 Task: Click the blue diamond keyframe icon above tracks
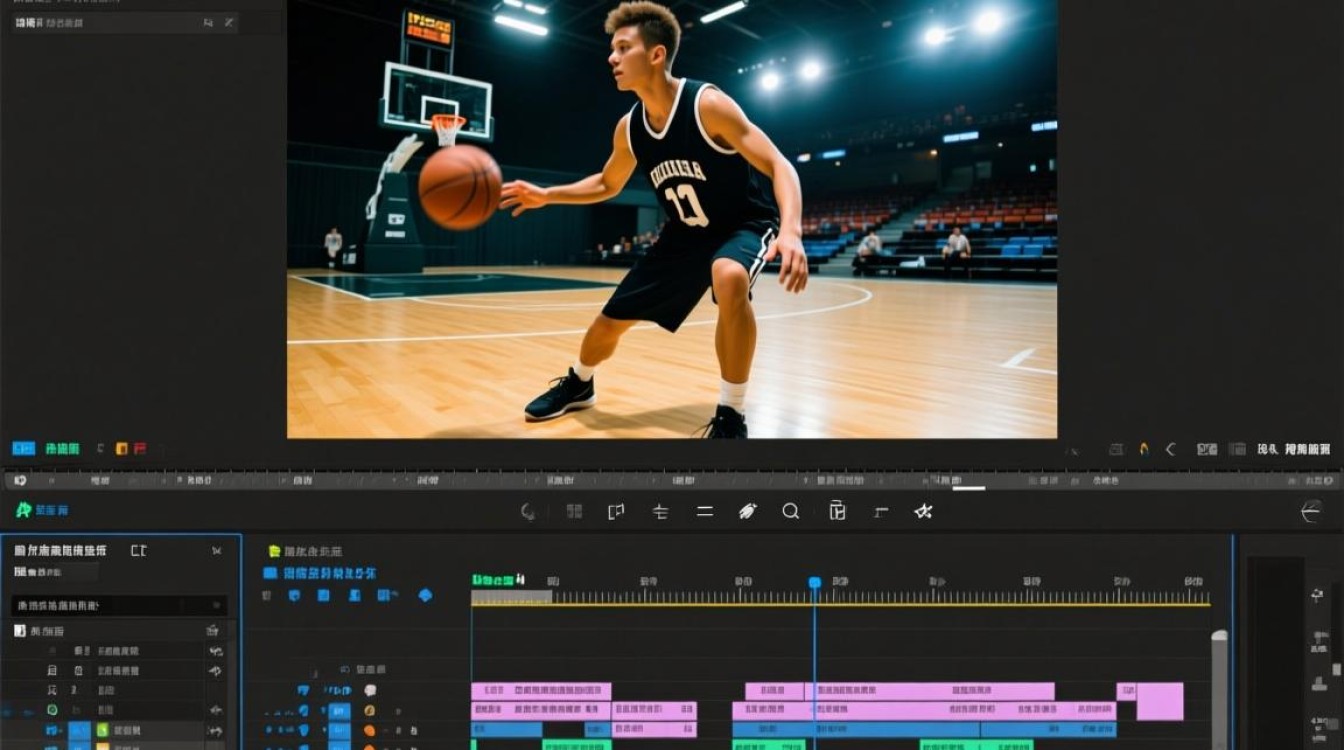425,595
